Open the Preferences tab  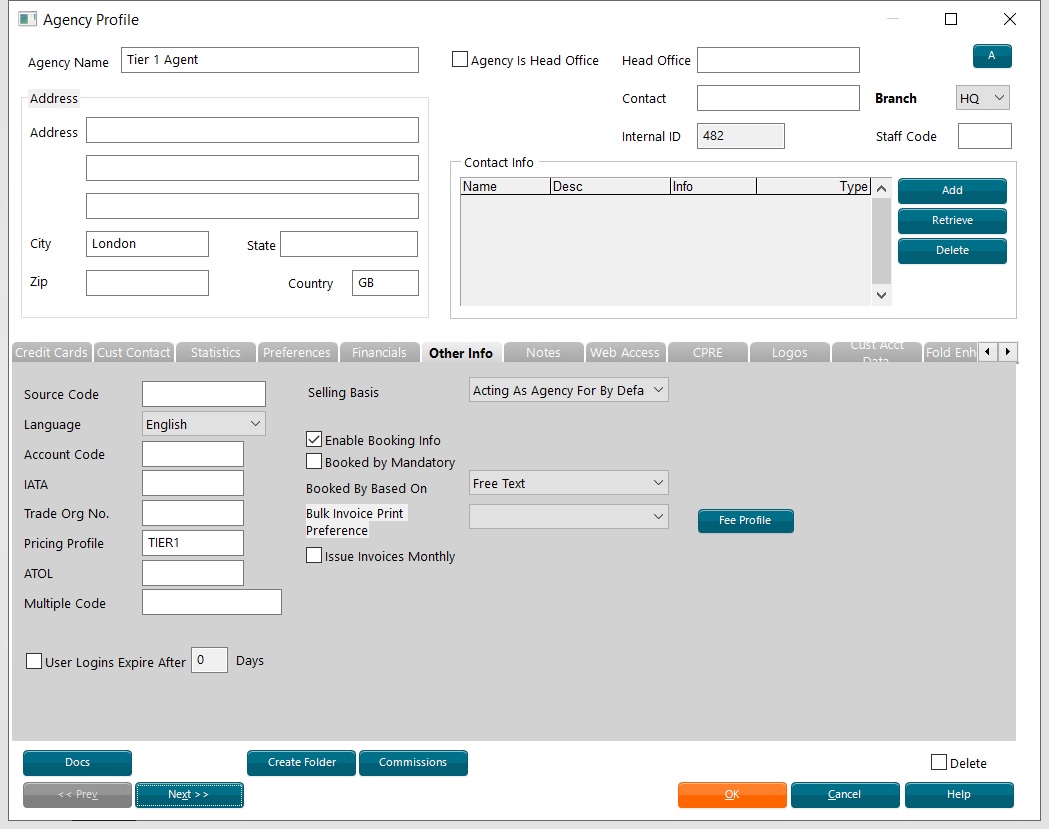point(297,352)
